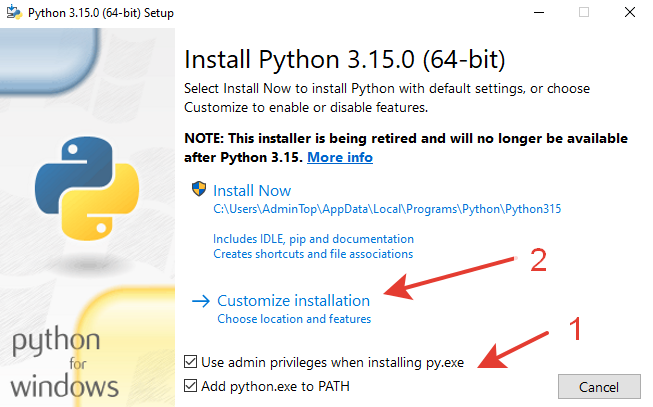This screenshot has width=653, height=407.
Task: Click the Install Now option
Action: (x=252, y=191)
